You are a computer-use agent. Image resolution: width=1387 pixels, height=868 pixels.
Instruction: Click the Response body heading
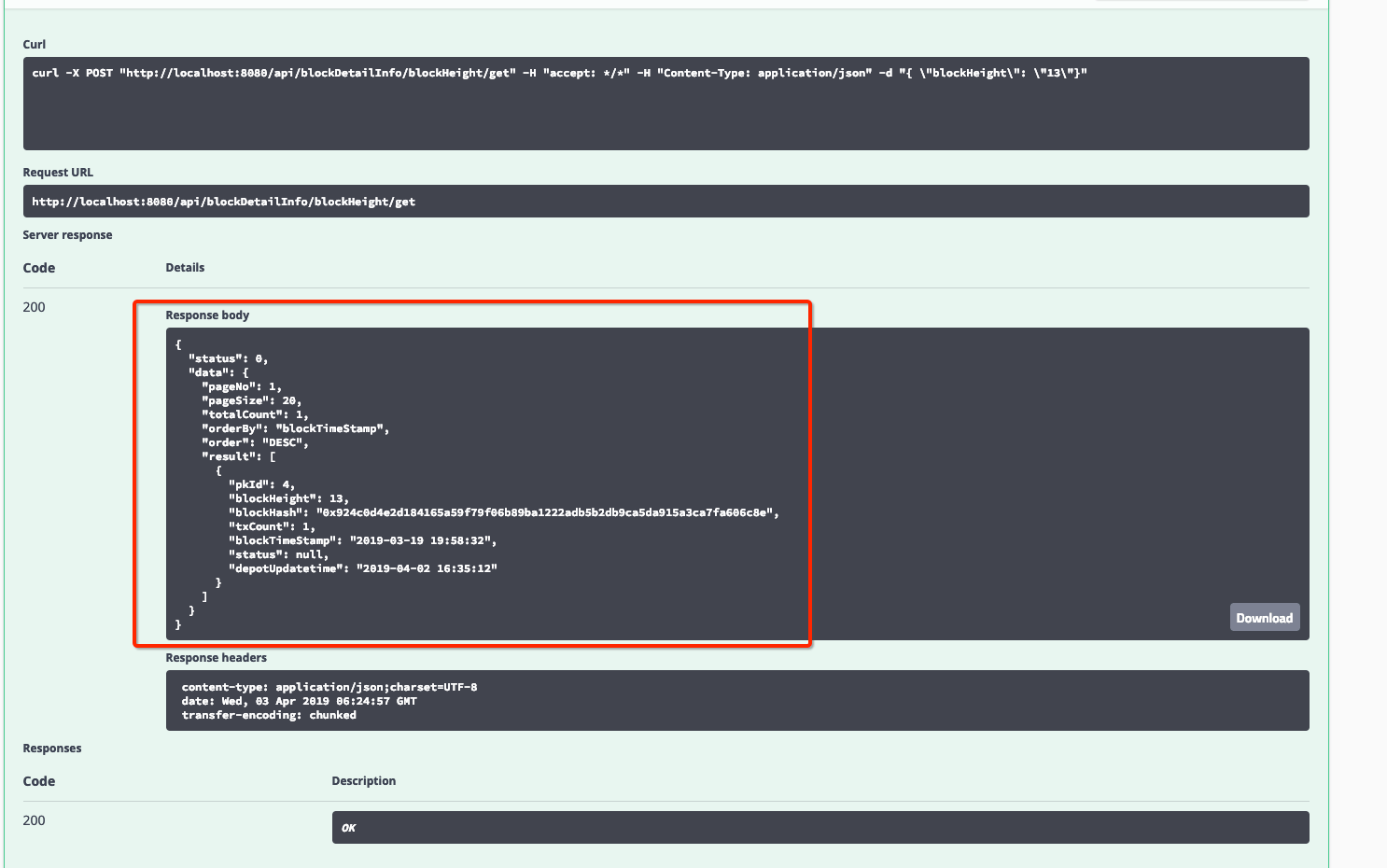207,315
